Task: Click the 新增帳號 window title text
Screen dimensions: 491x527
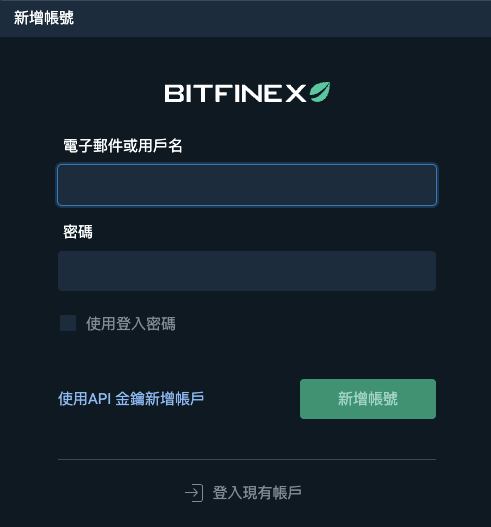Action: pos(44,18)
